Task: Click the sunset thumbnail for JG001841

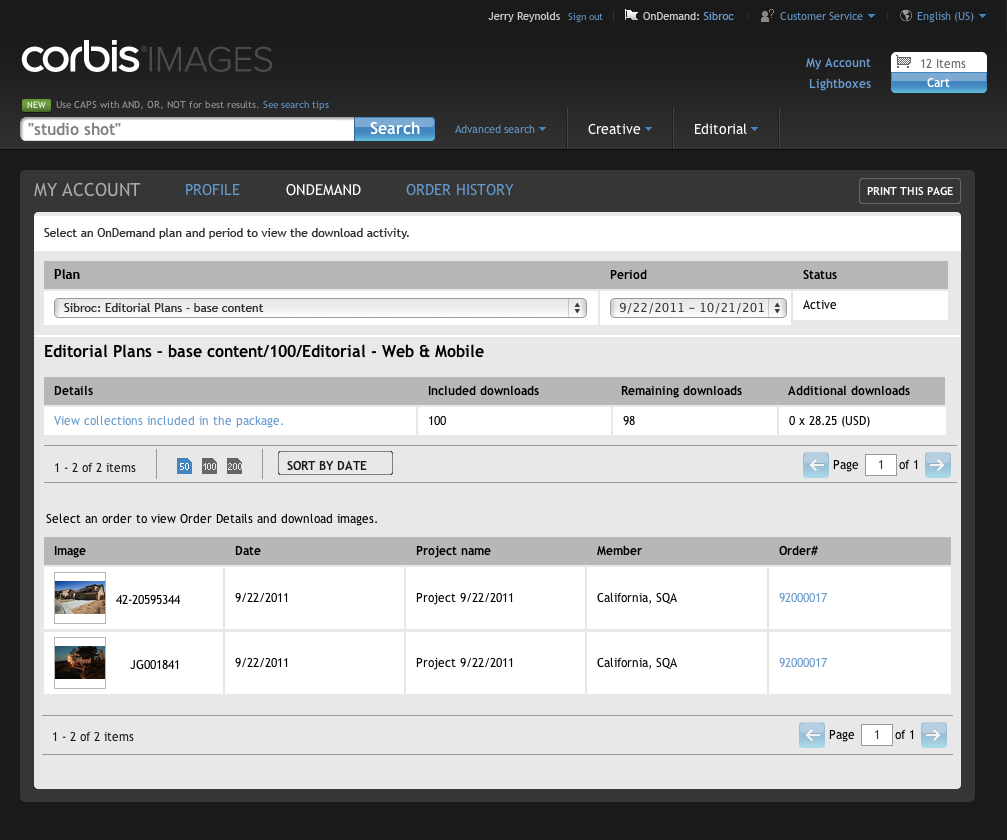Action: coord(80,663)
